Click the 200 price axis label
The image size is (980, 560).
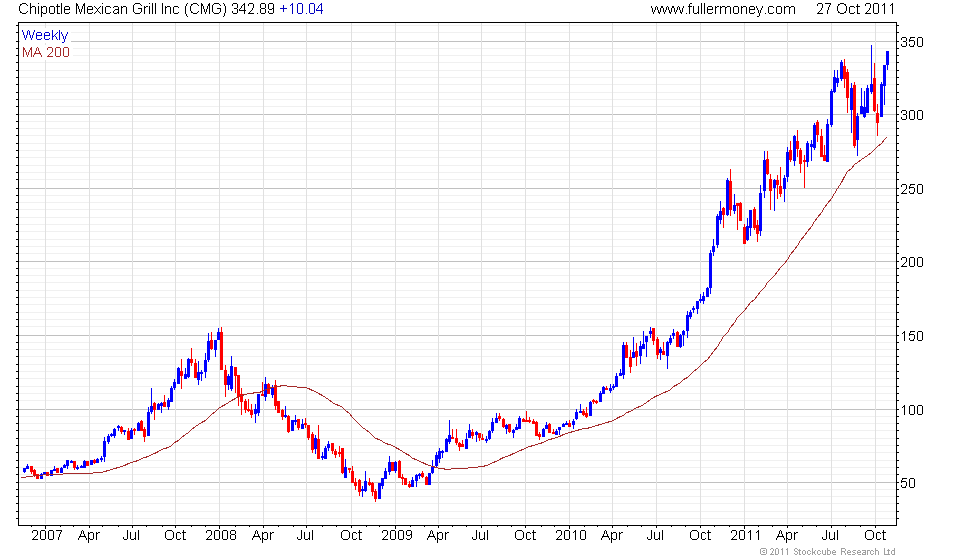pyautogui.click(x=911, y=262)
